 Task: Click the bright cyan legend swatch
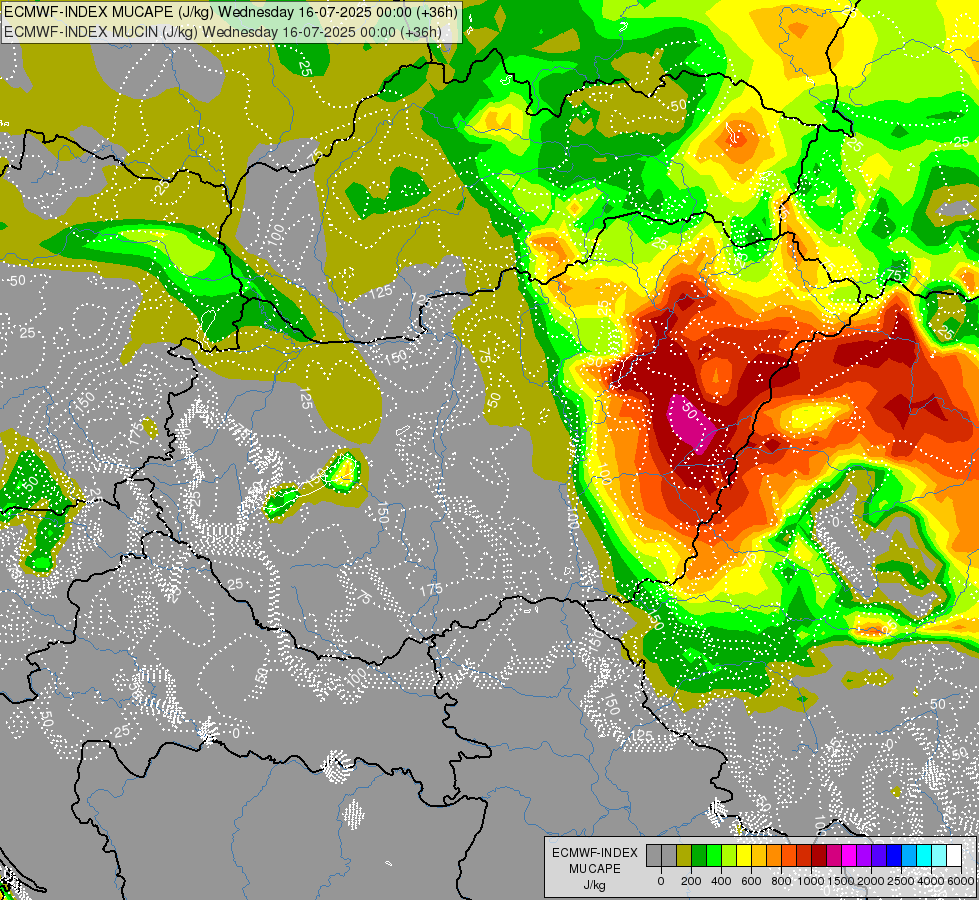[924, 856]
